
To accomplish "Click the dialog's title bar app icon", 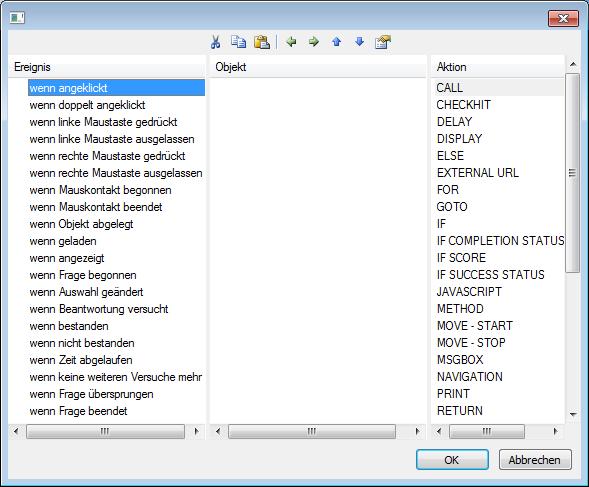I will (17, 18).
